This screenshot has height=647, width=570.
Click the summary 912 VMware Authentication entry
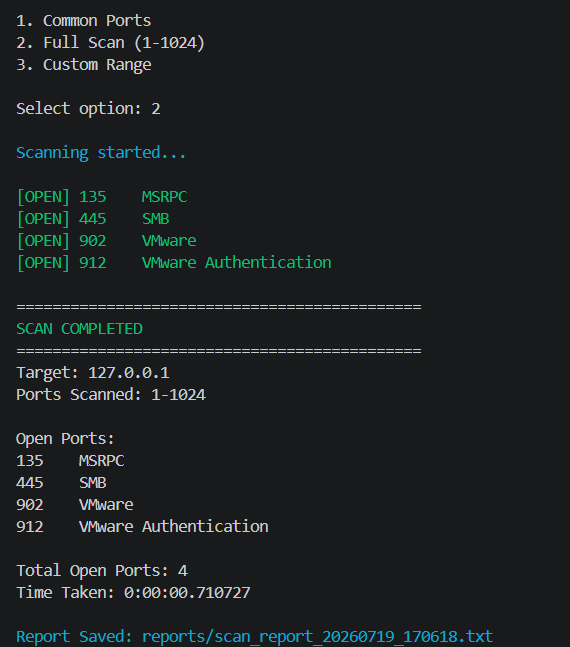142,527
